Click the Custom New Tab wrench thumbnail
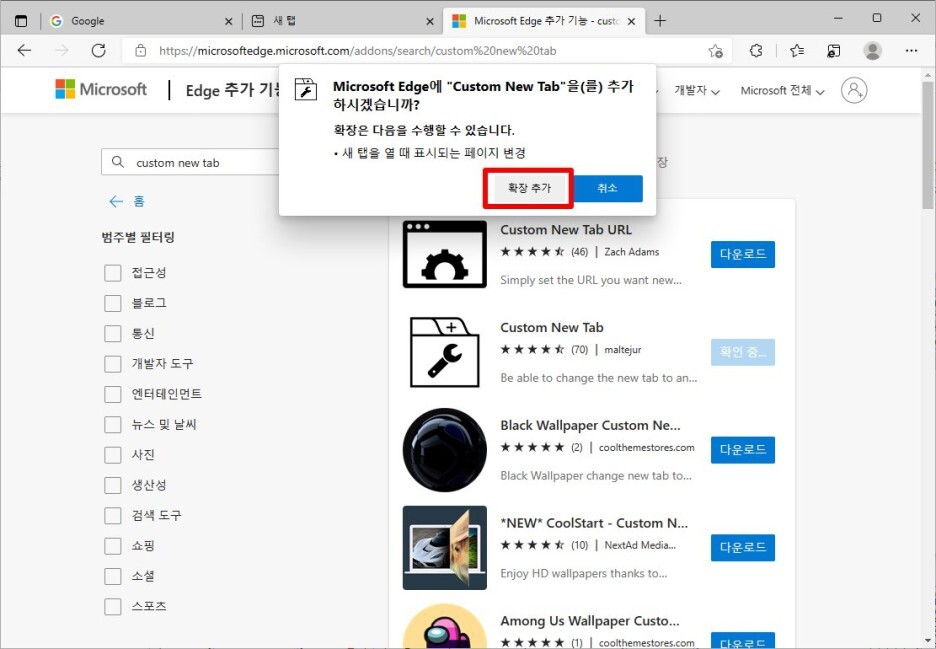The width and height of the screenshot is (936, 649). click(445, 352)
